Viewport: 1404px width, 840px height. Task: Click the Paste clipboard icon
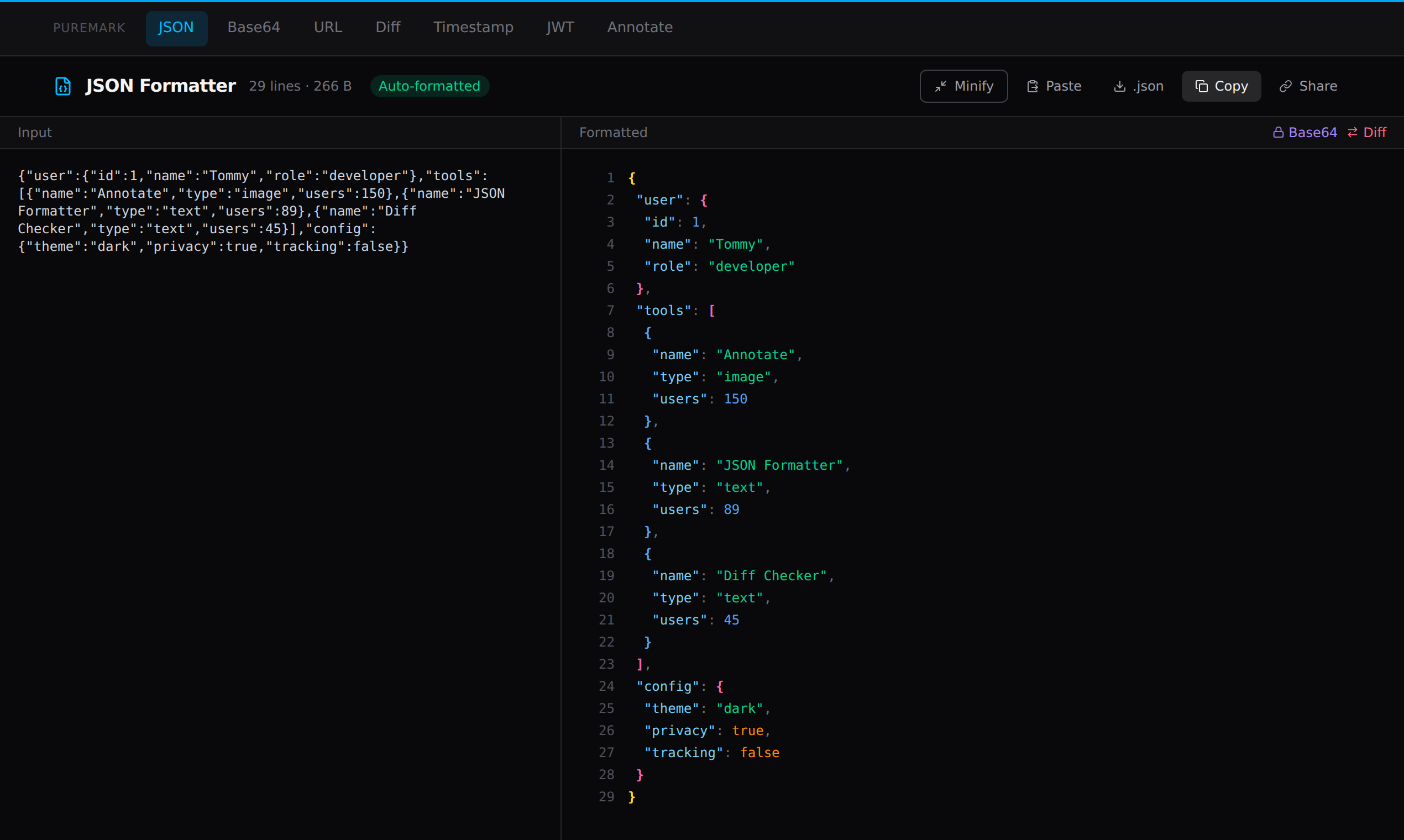1033,86
